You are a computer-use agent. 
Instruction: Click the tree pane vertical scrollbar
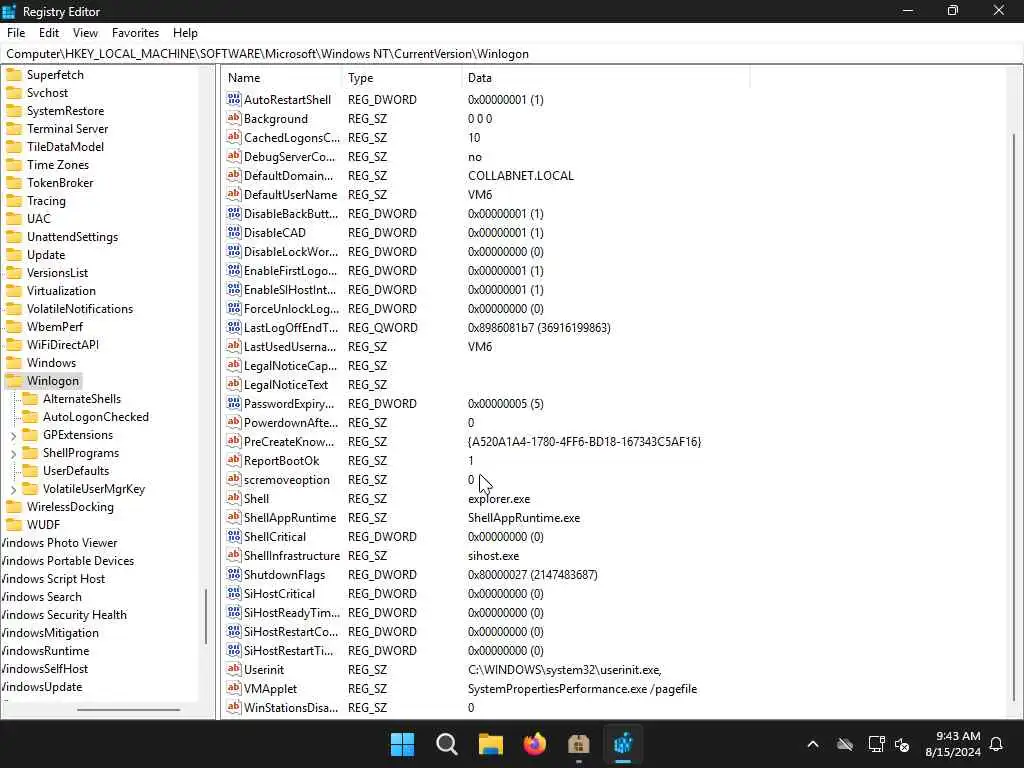[206, 616]
